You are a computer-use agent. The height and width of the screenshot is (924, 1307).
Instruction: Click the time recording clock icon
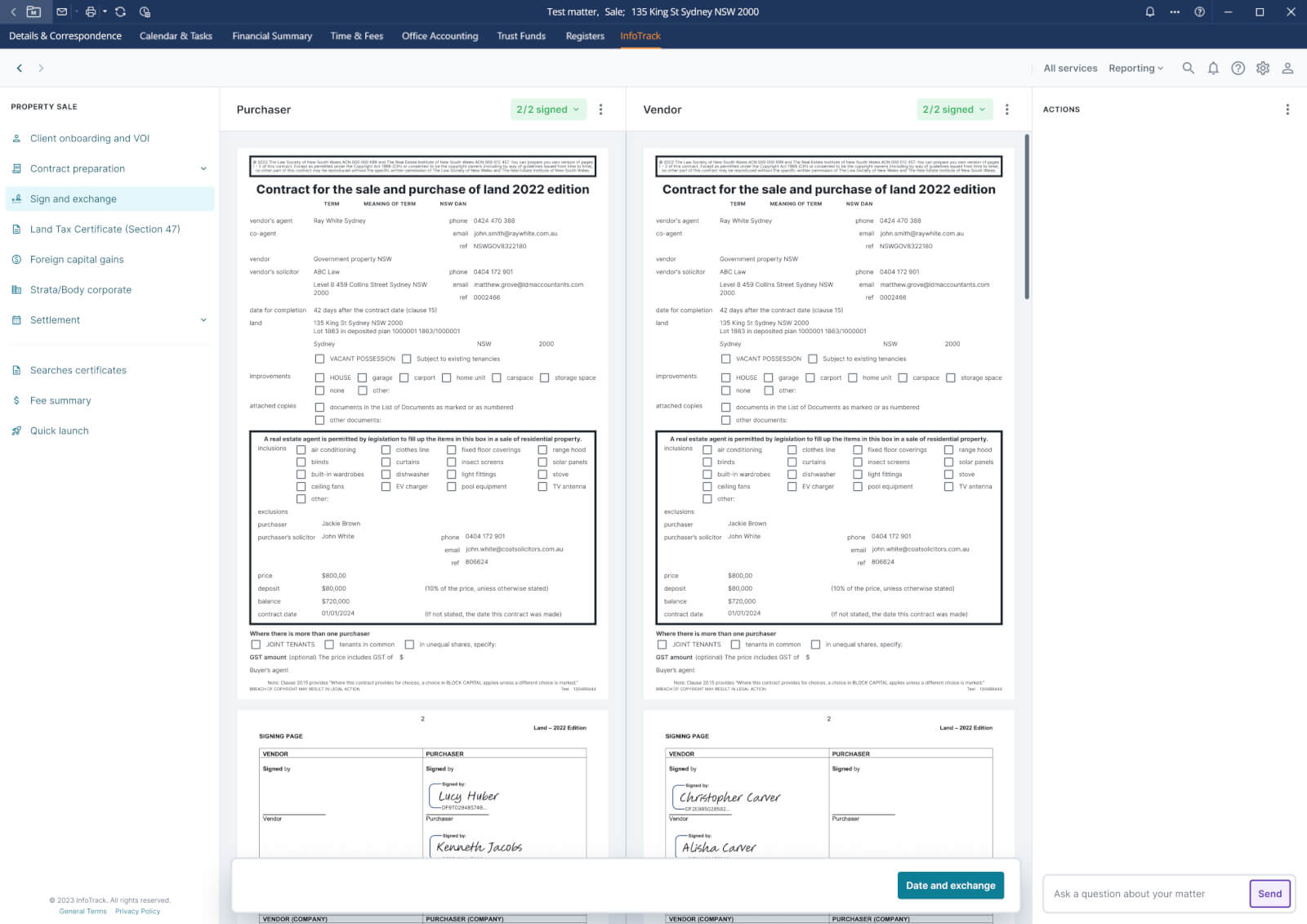coord(145,11)
